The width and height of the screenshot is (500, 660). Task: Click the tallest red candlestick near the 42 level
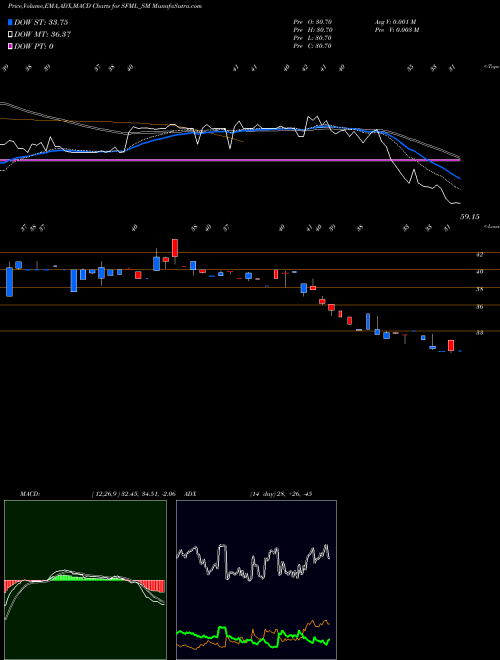click(x=175, y=248)
